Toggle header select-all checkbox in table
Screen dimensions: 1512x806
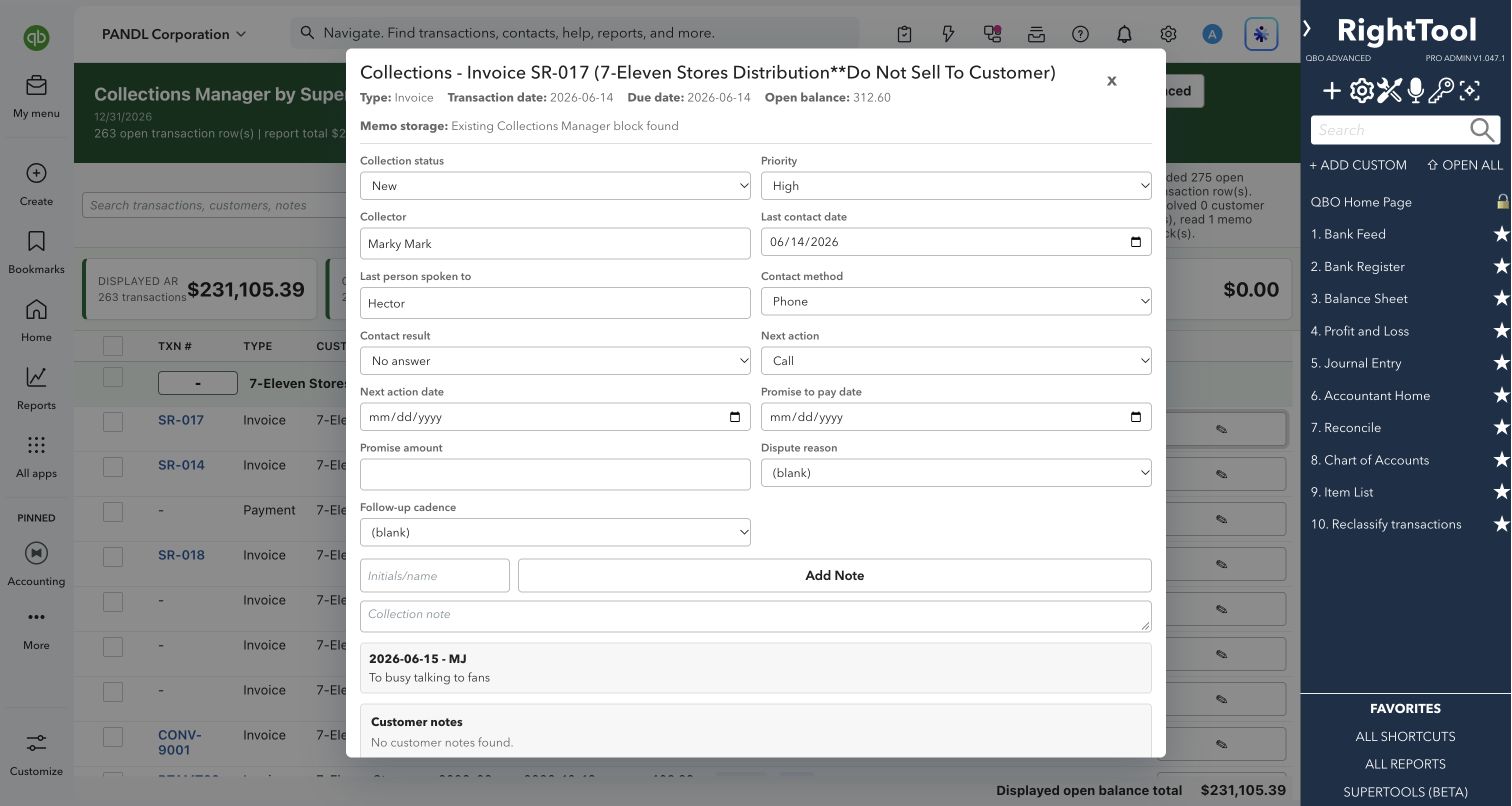point(113,346)
